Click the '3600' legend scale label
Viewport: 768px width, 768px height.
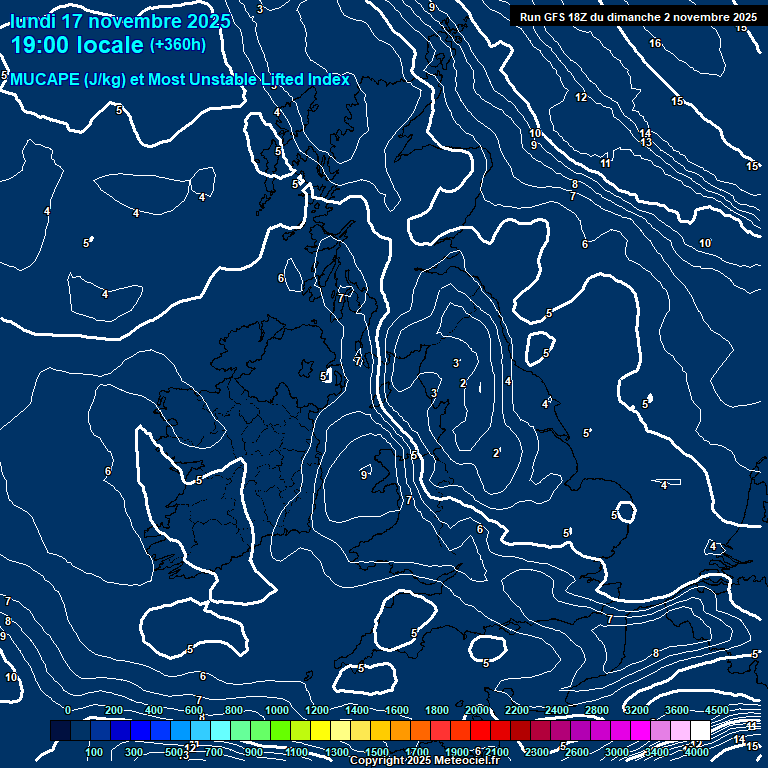click(x=677, y=710)
